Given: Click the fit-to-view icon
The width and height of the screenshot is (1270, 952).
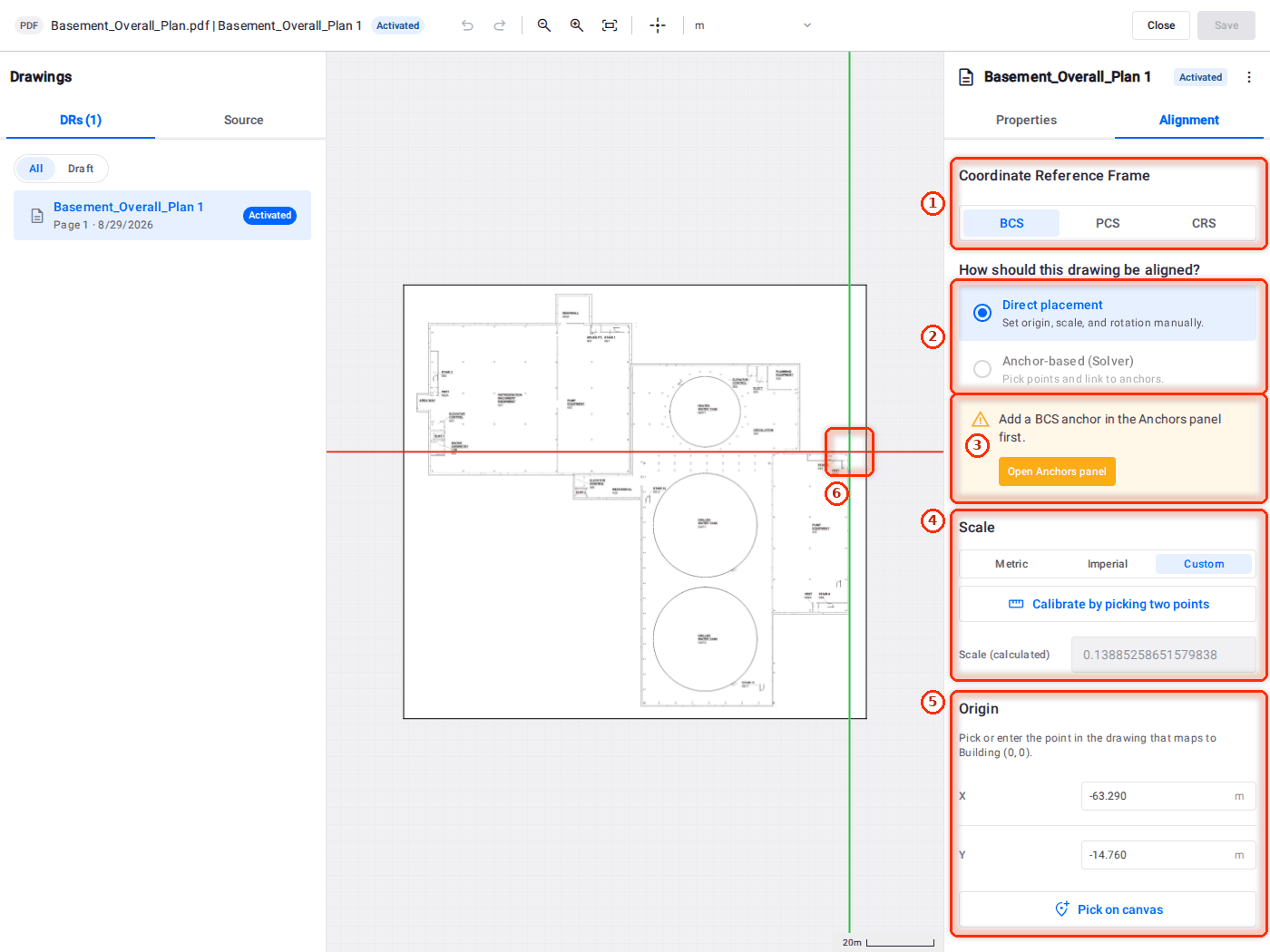Looking at the screenshot, I should point(610,25).
